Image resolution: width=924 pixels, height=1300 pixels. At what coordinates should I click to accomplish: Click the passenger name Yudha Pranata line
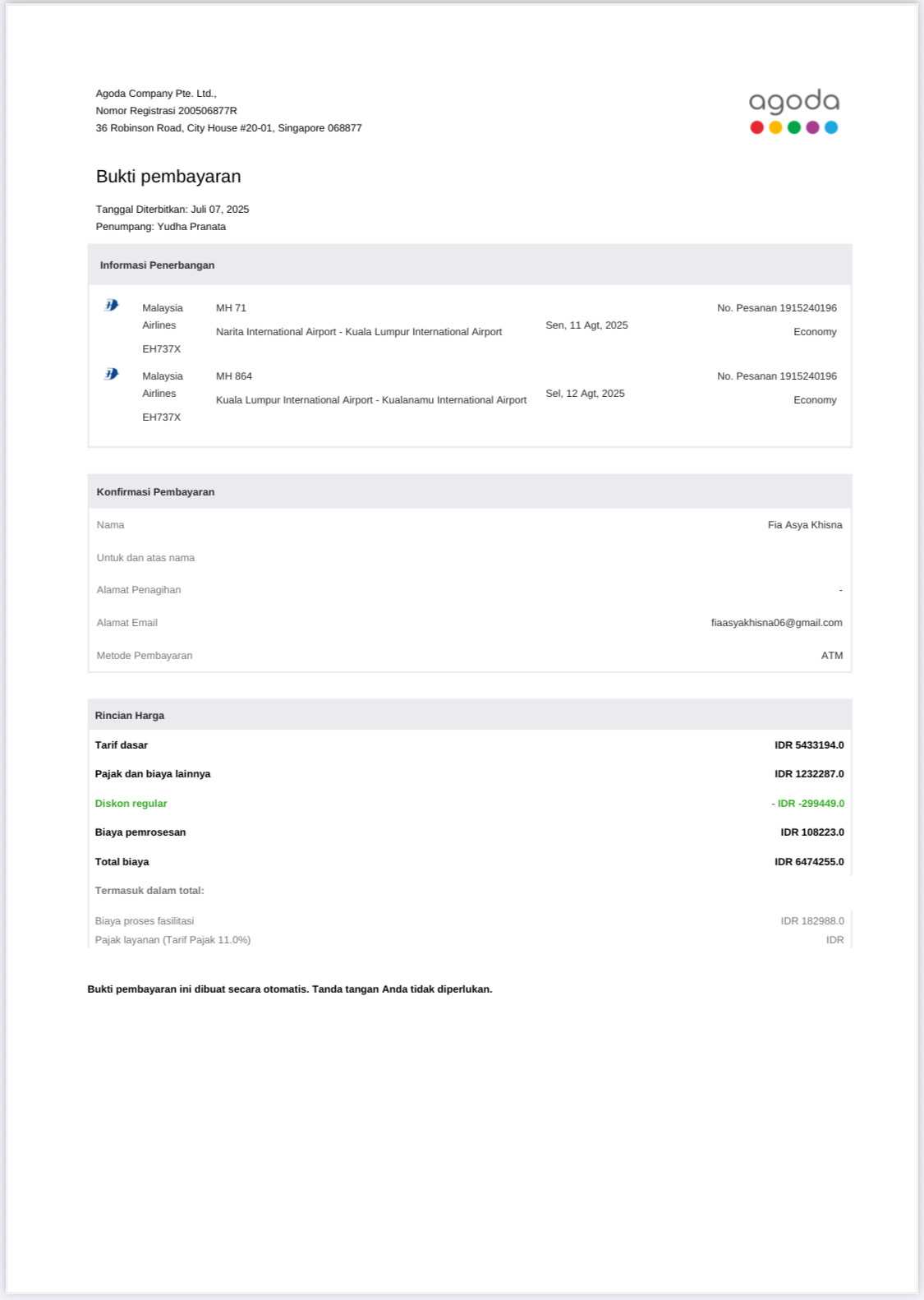pyautogui.click(x=161, y=227)
